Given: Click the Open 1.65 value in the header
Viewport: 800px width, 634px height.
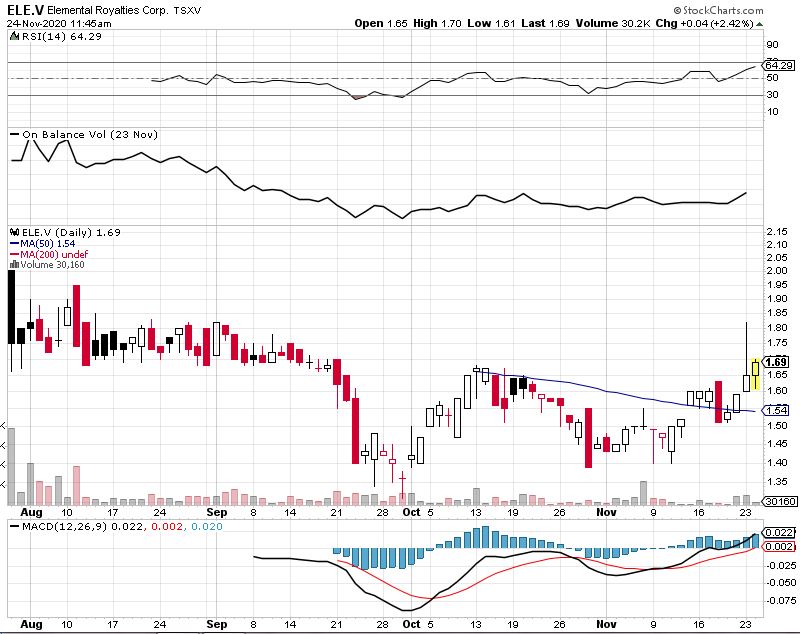Looking at the screenshot, I should point(381,23).
